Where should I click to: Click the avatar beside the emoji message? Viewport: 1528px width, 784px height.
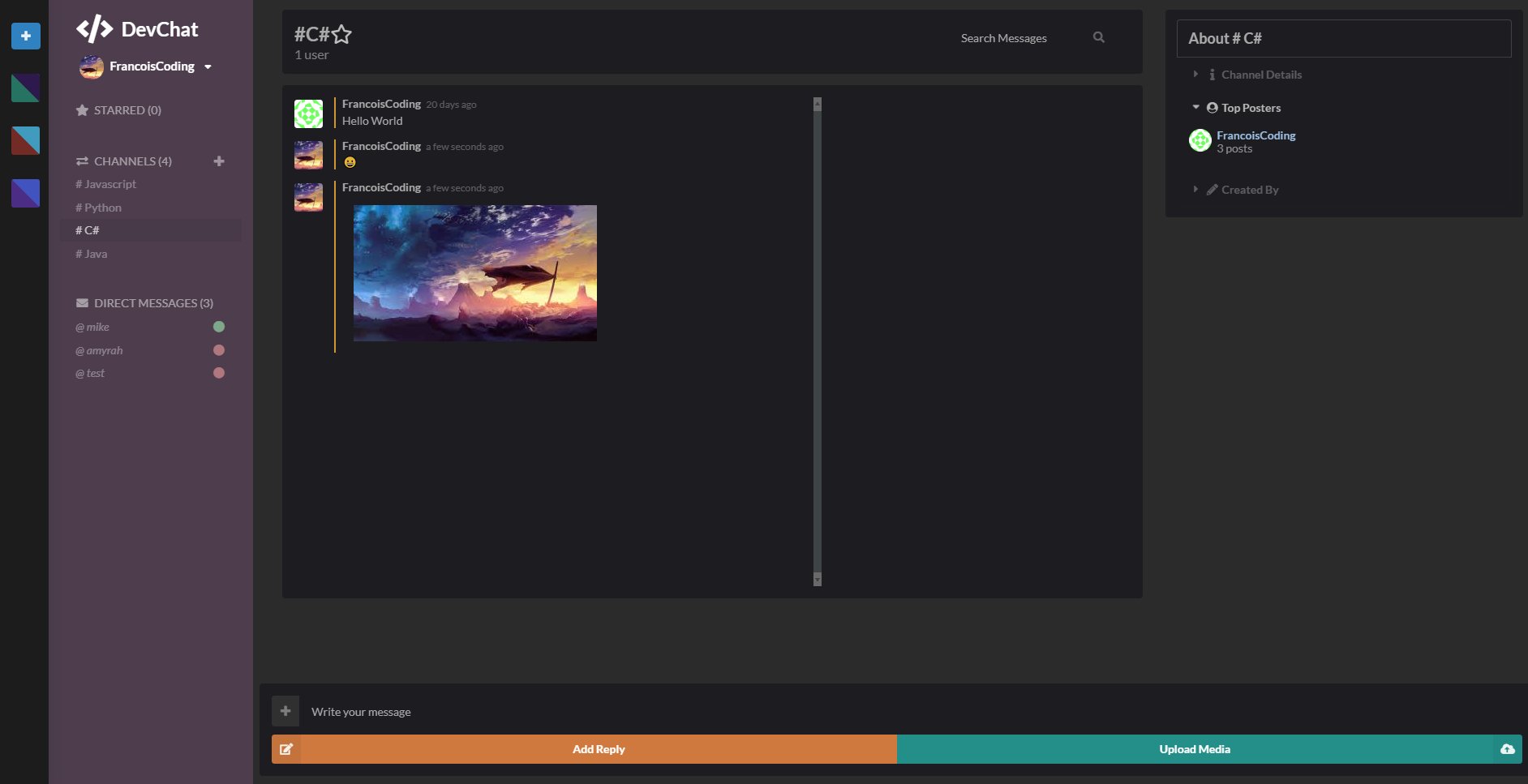(x=308, y=155)
